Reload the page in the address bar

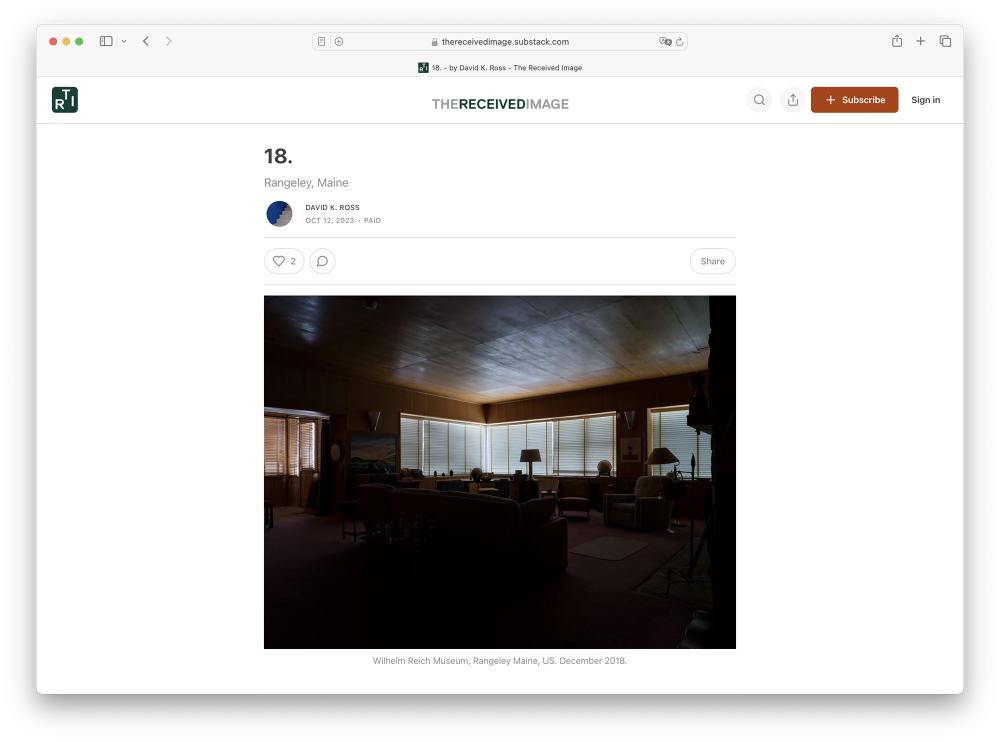coord(680,42)
